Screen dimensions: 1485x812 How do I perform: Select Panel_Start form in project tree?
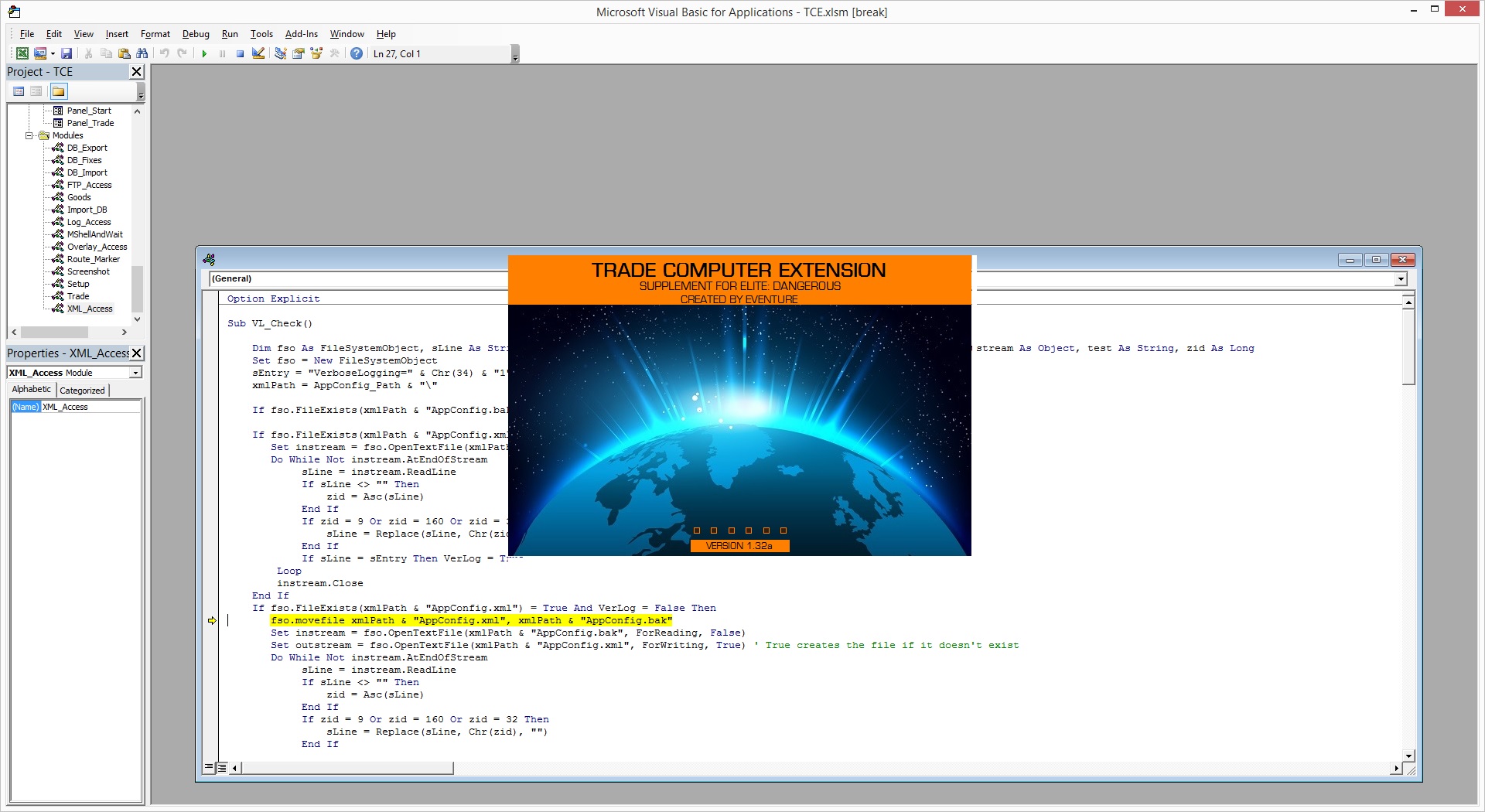tap(89, 111)
